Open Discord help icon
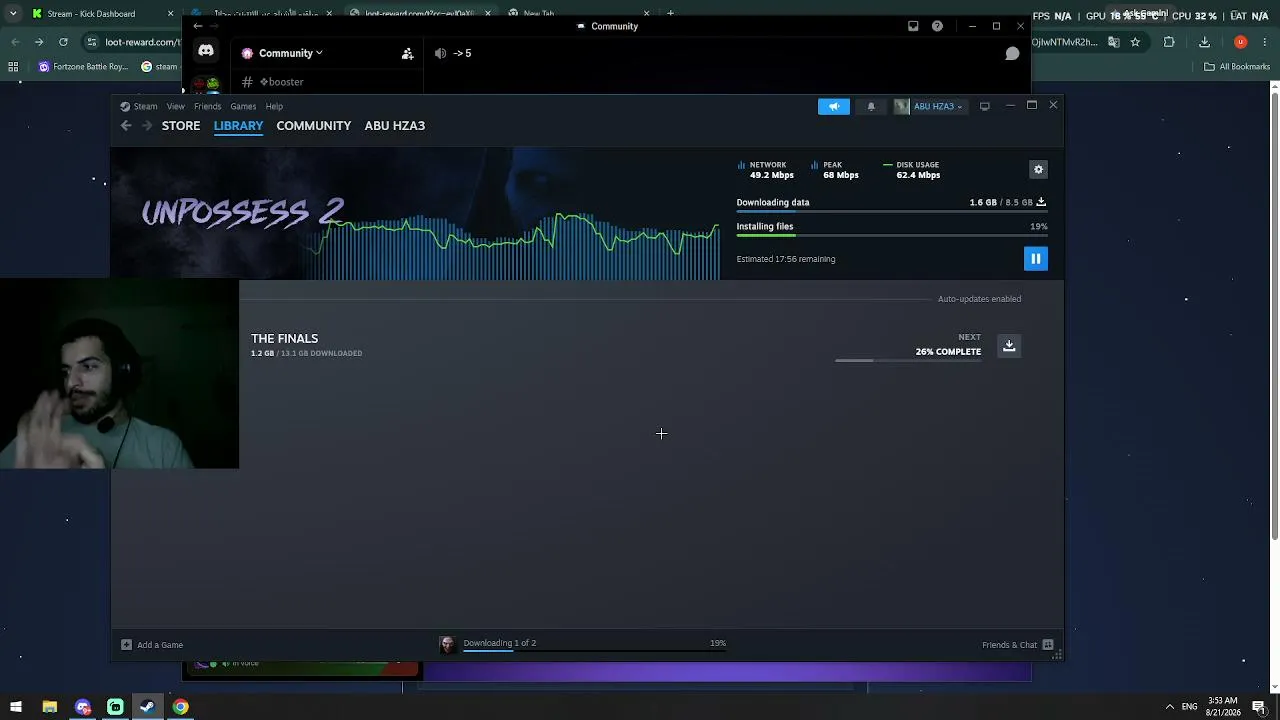1280x720 pixels. [x=937, y=26]
